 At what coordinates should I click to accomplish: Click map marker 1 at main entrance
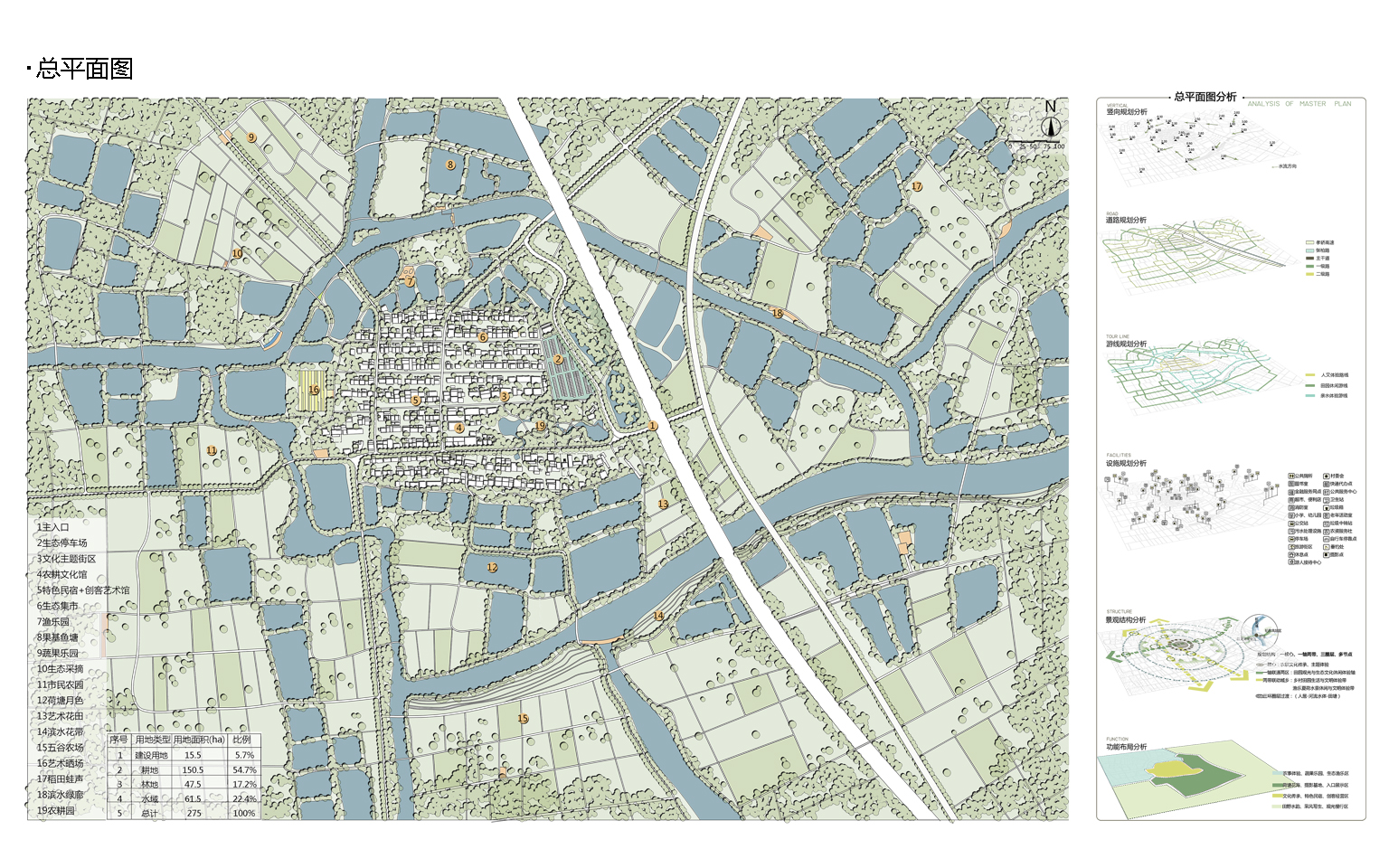[x=652, y=425]
